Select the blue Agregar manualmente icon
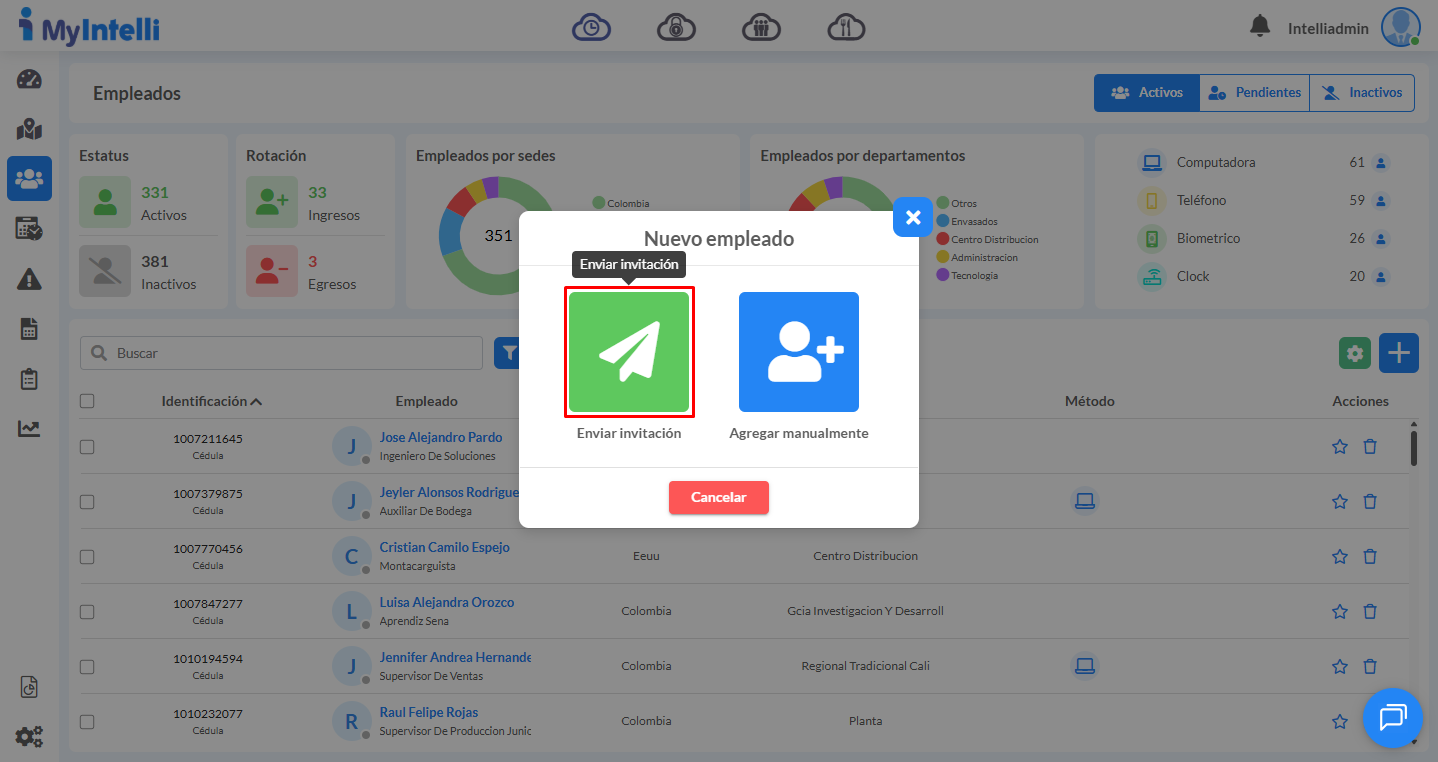The width and height of the screenshot is (1438, 762). pos(798,352)
